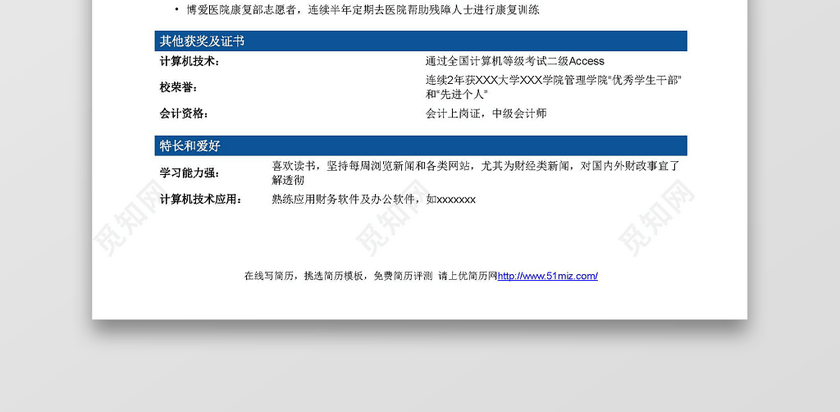840x412 pixels.
Task: Select text '熟练应用财务软件及办公软件'
Action: click(x=343, y=199)
